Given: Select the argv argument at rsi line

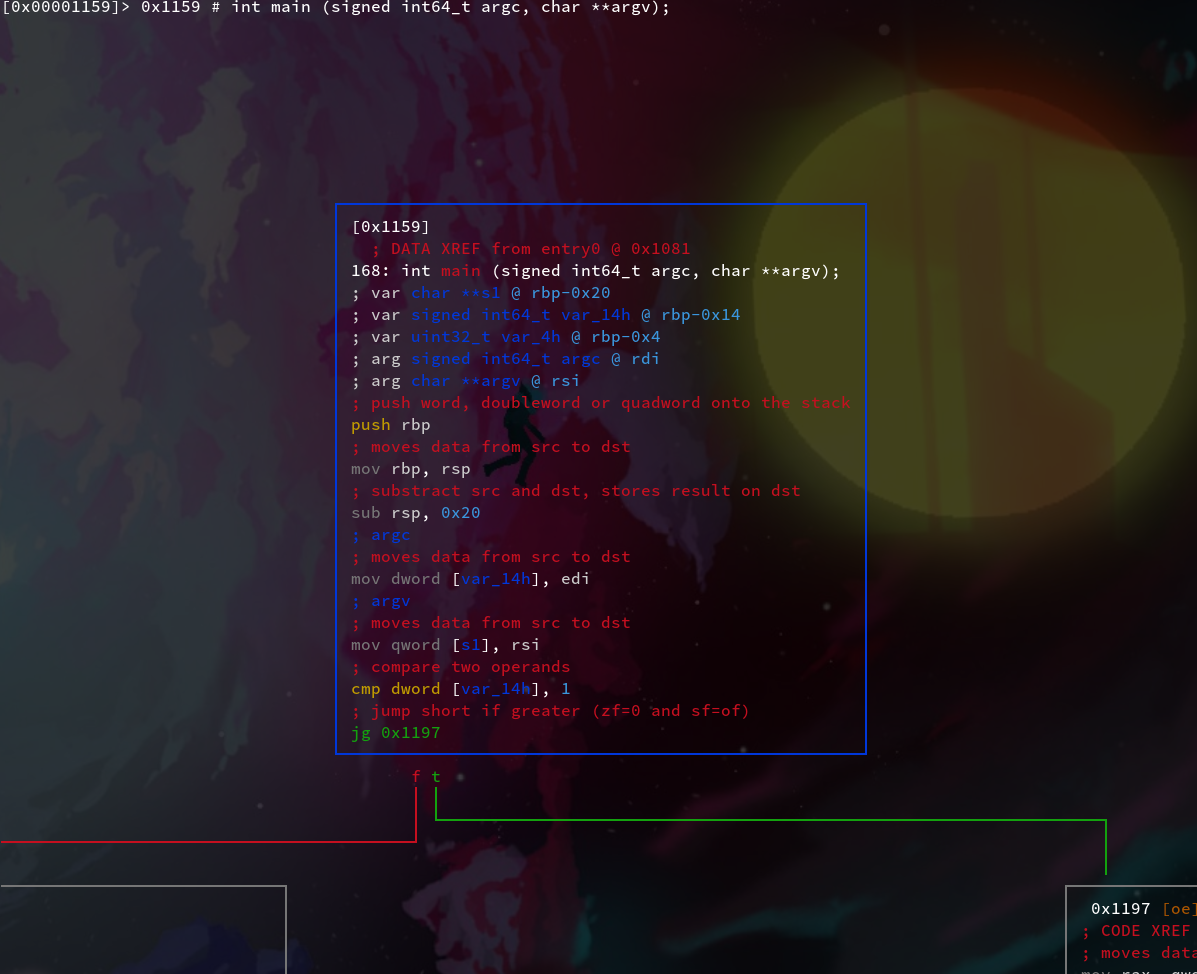Looking at the screenshot, I should coord(465,381).
